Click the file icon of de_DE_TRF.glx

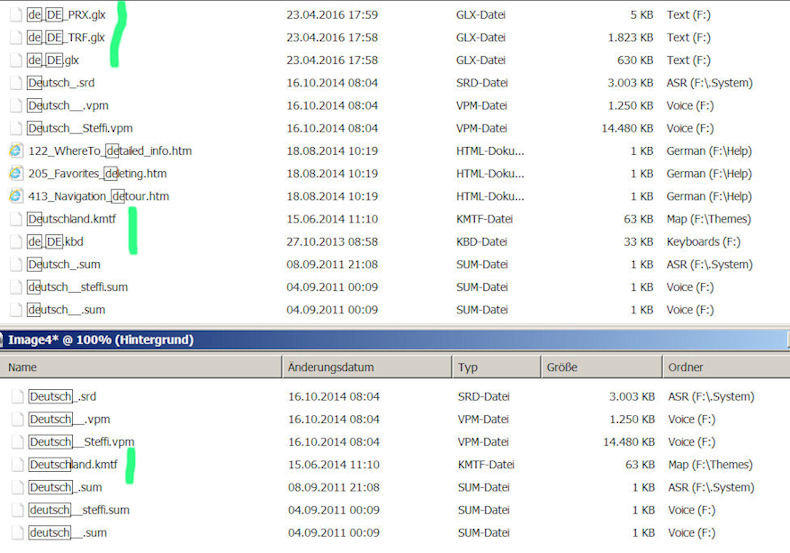[x=16, y=37]
